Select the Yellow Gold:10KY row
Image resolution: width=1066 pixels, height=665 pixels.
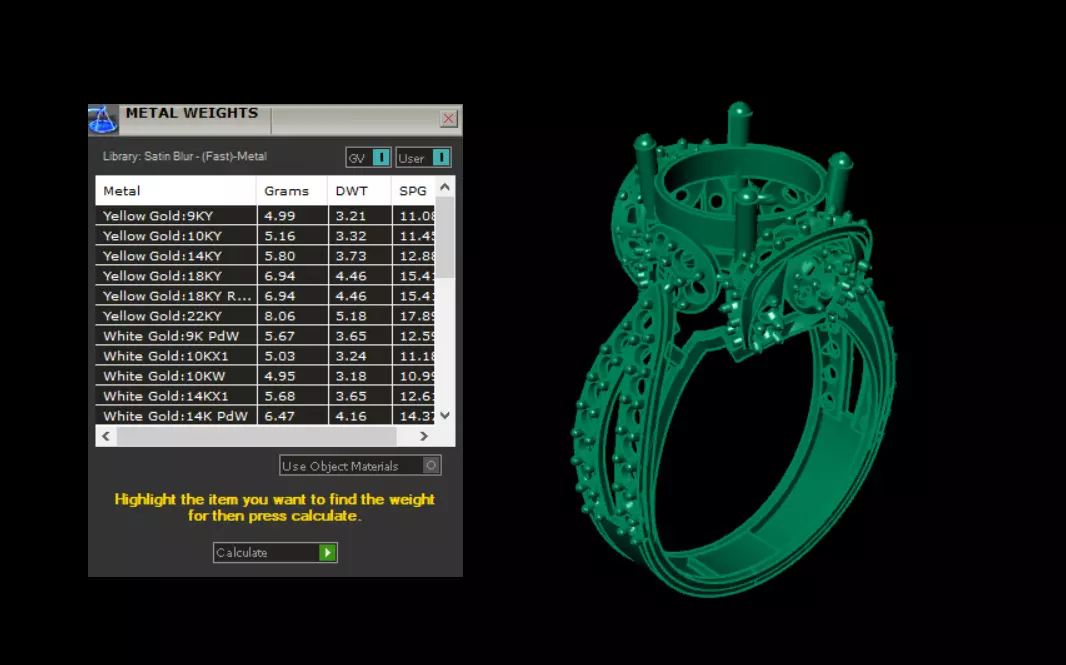[265, 236]
